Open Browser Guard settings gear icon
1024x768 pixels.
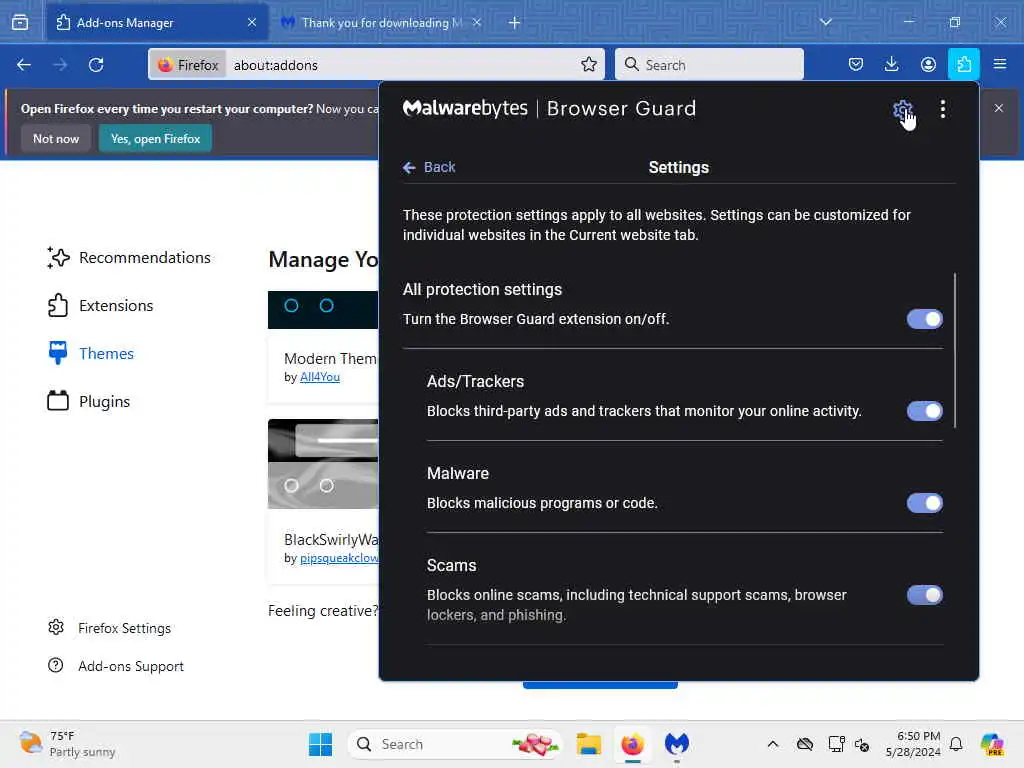click(x=903, y=110)
